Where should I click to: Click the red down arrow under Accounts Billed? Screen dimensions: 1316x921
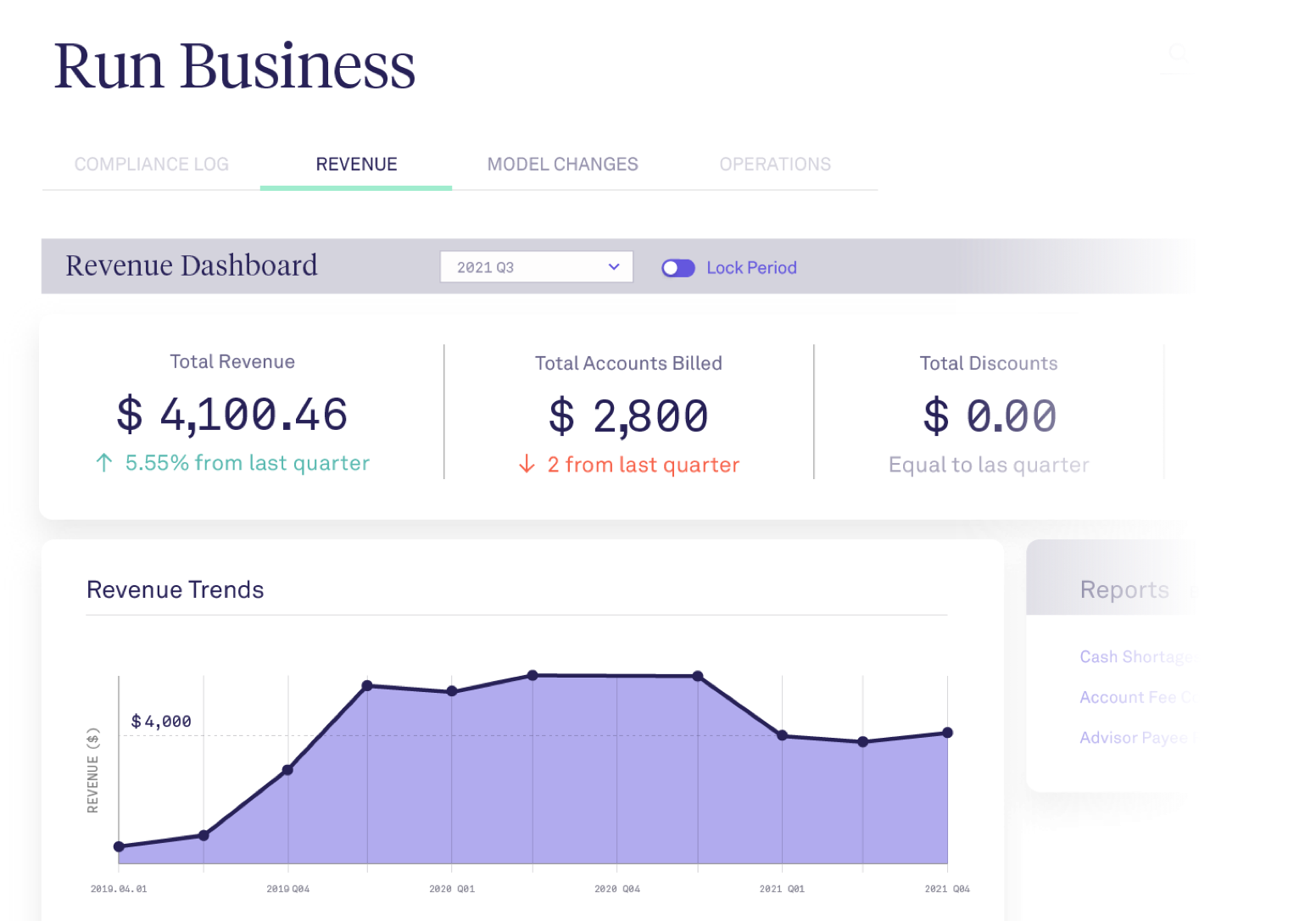click(527, 465)
